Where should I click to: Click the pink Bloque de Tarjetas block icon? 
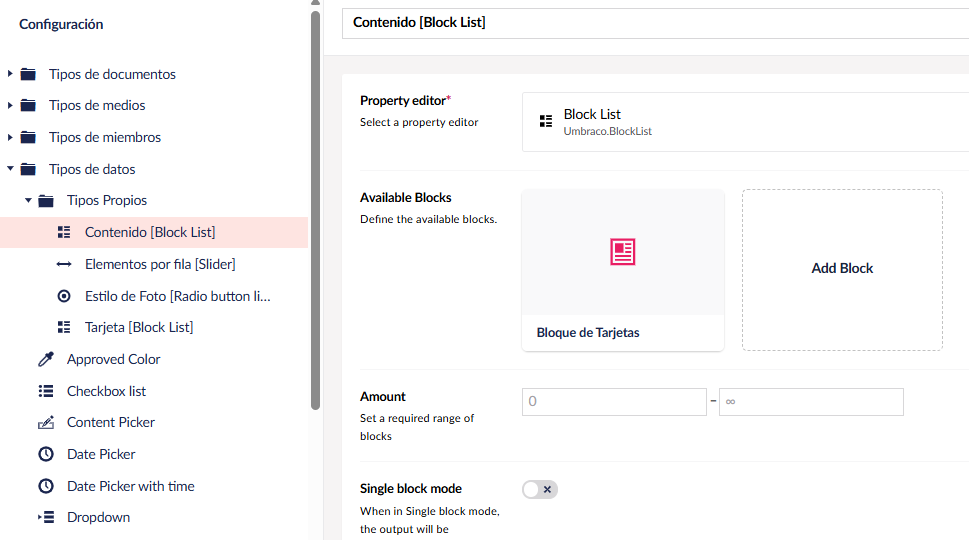click(x=622, y=251)
